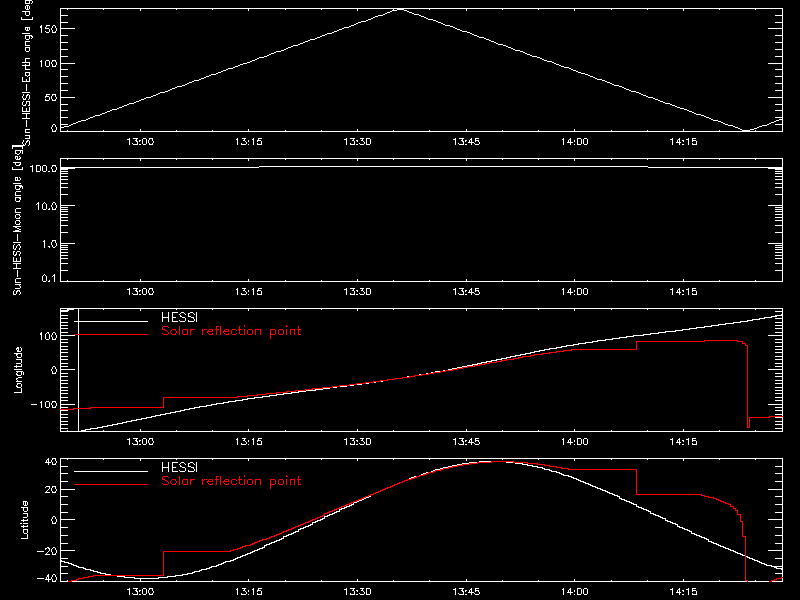Click the -100 tick on Longitude axis
The image size is (800, 600).
pyautogui.click(x=44, y=404)
